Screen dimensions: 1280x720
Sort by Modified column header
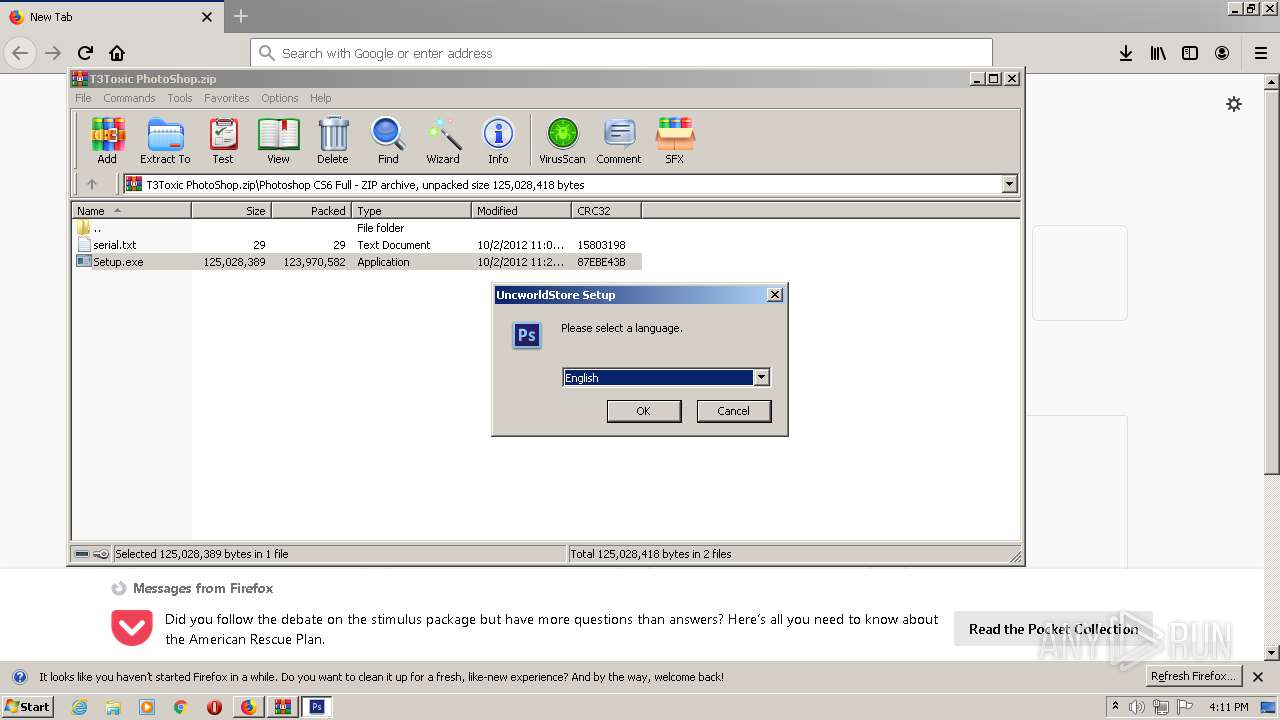(x=521, y=210)
